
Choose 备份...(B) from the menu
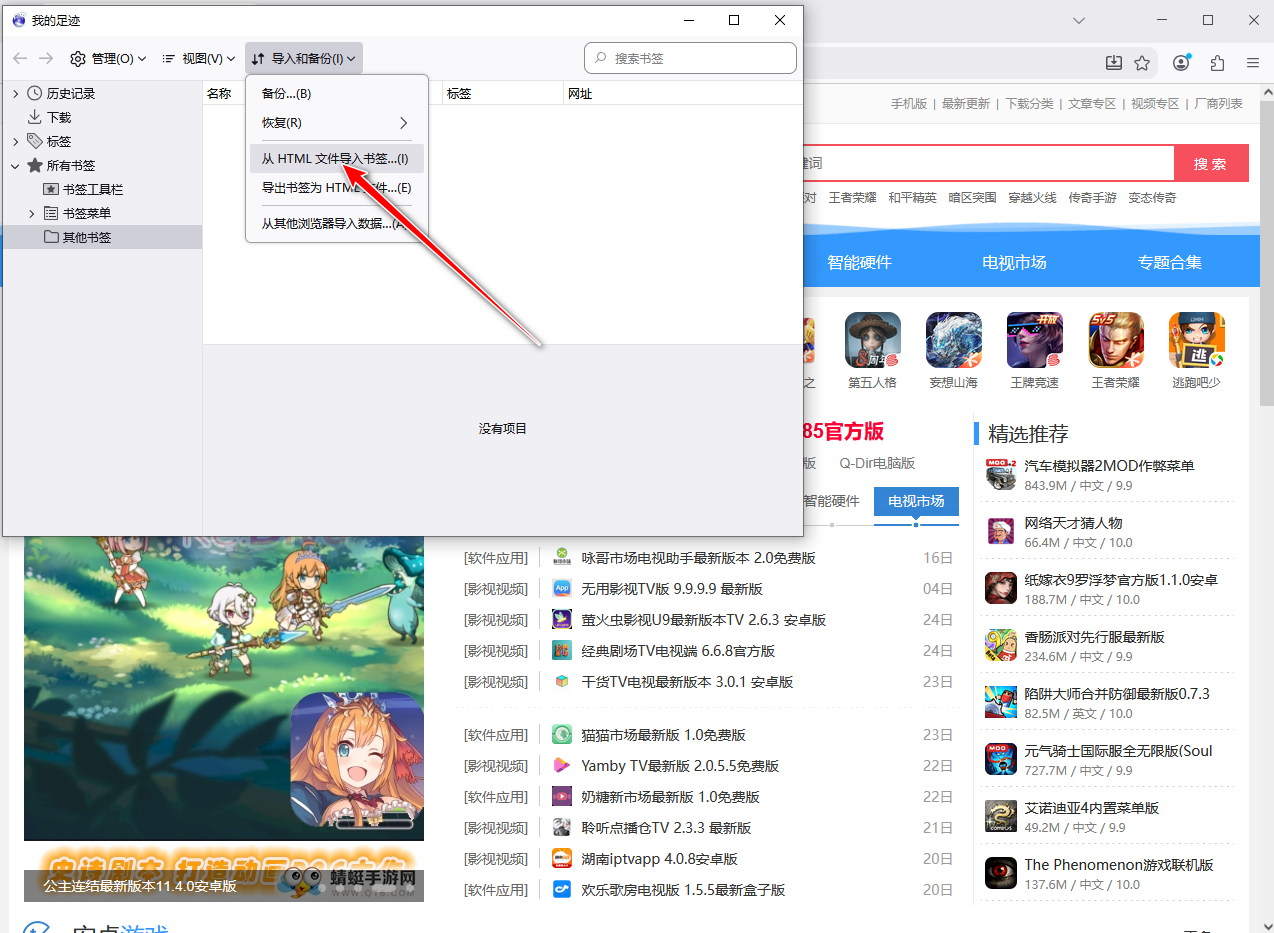[337, 94]
